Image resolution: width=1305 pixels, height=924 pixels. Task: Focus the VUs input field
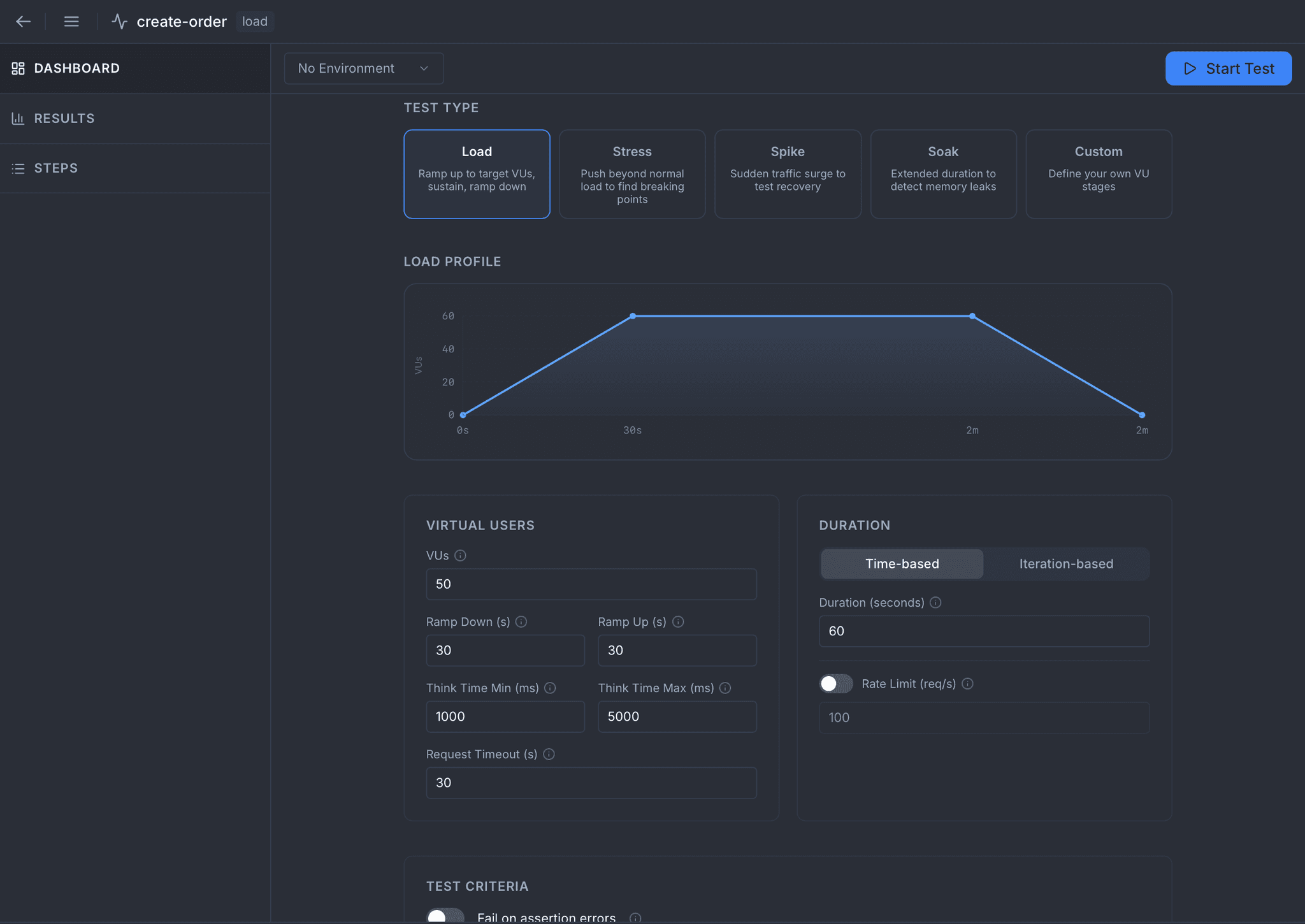pos(591,584)
